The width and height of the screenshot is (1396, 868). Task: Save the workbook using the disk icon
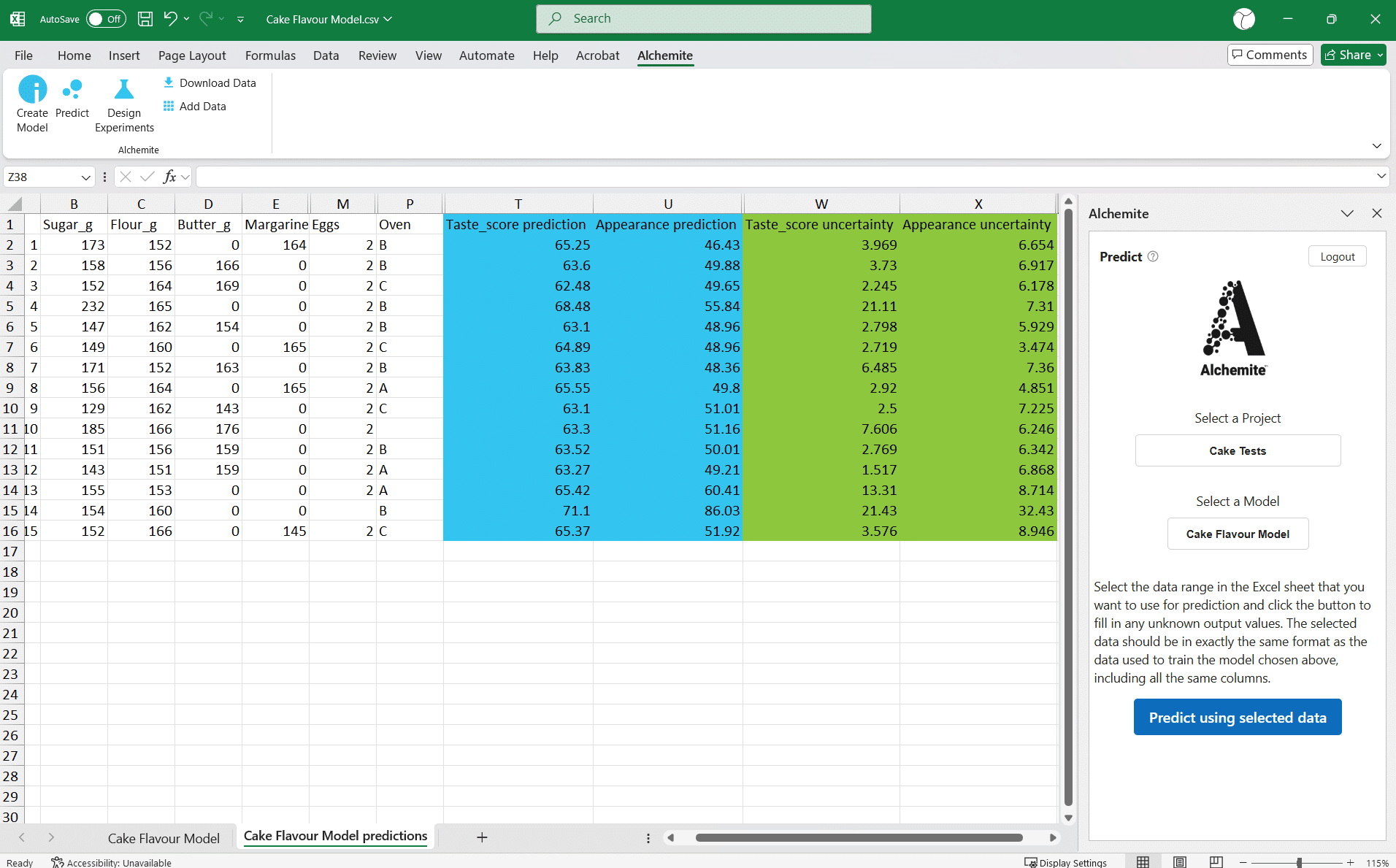pyautogui.click(x=145, y=19)
